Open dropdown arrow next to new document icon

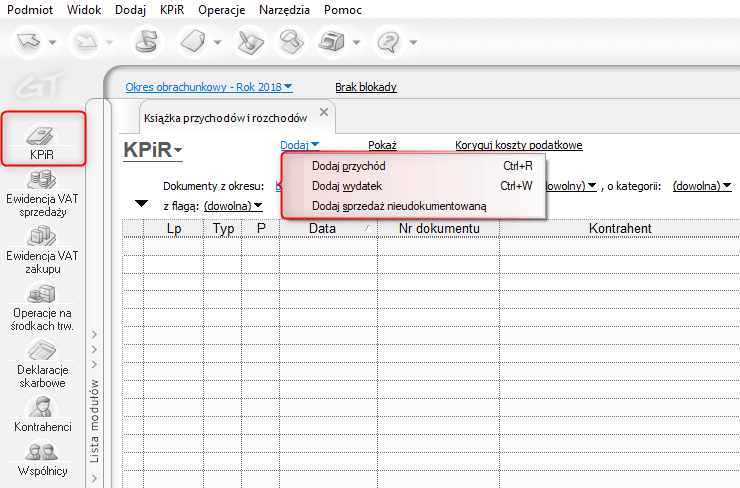tap(217, 42)
